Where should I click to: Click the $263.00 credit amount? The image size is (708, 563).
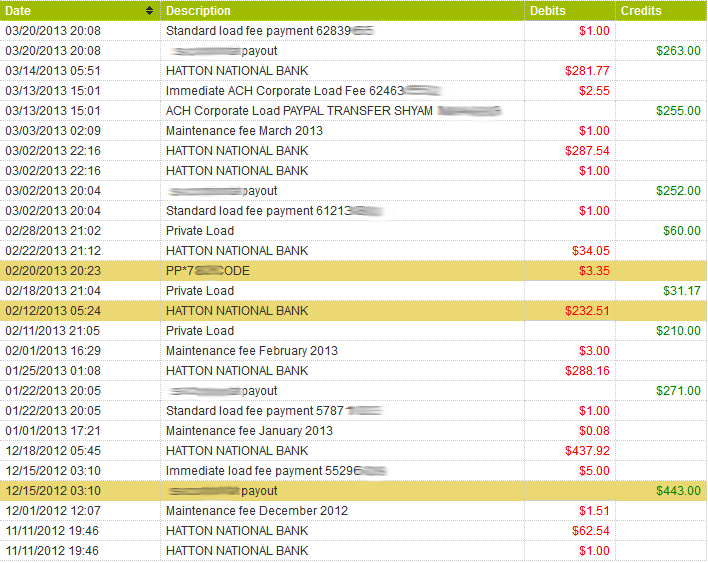(678, 51)
